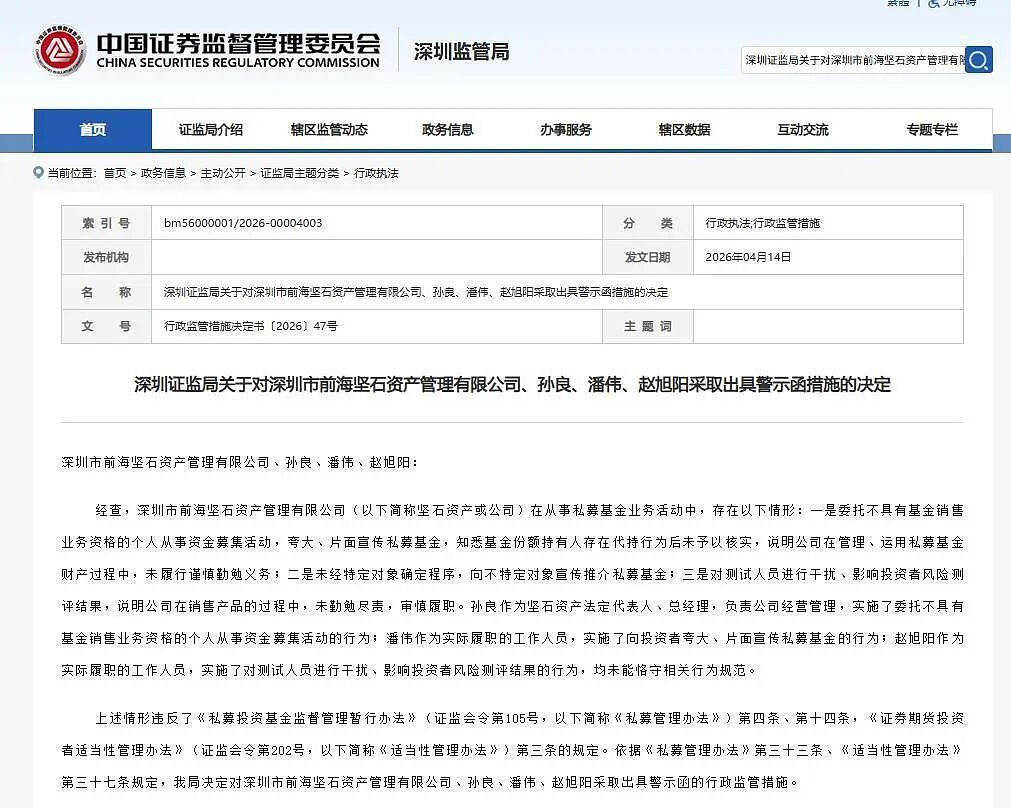This screenshot has width=1011, height=808.
Task: Open the 证监局介绍 menu
Action: click(211, 130)
